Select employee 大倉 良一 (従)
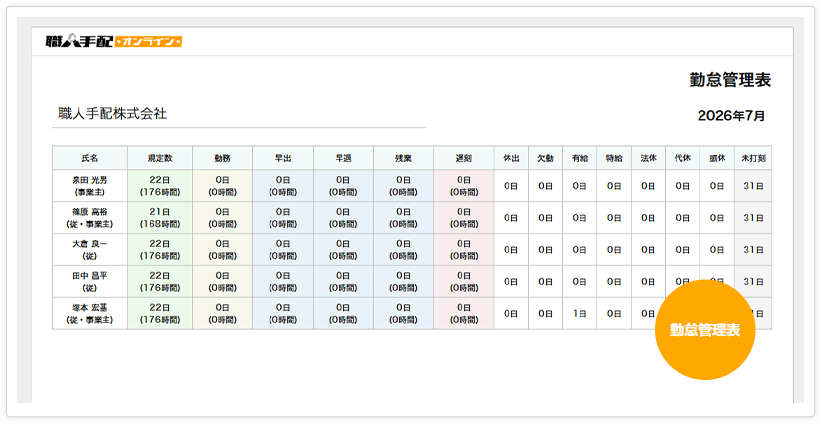Screen dimensions: 822x424 [x=90, y=249]
